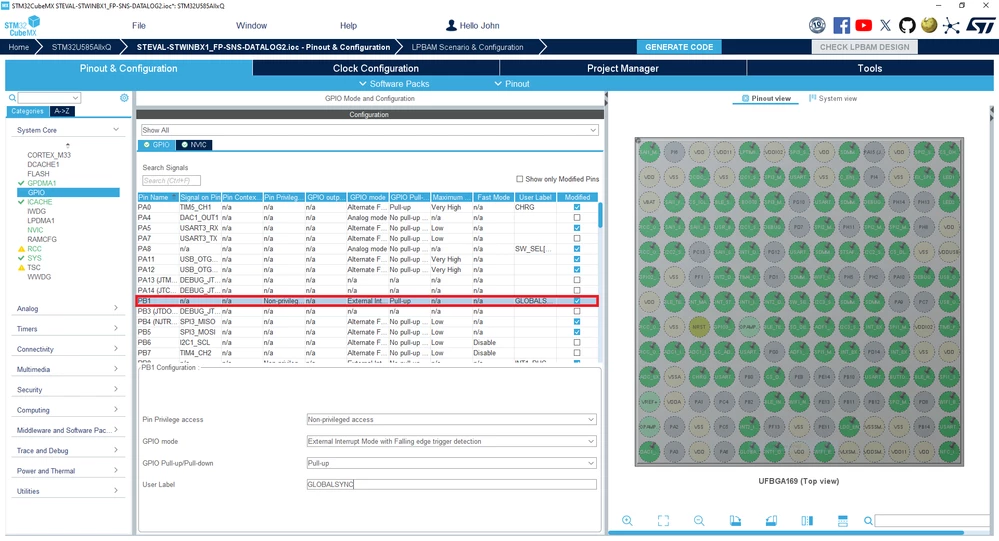Screen dimensions: 999x541
Task: Click the pin search magnifier icon
Action: (868, 521)
